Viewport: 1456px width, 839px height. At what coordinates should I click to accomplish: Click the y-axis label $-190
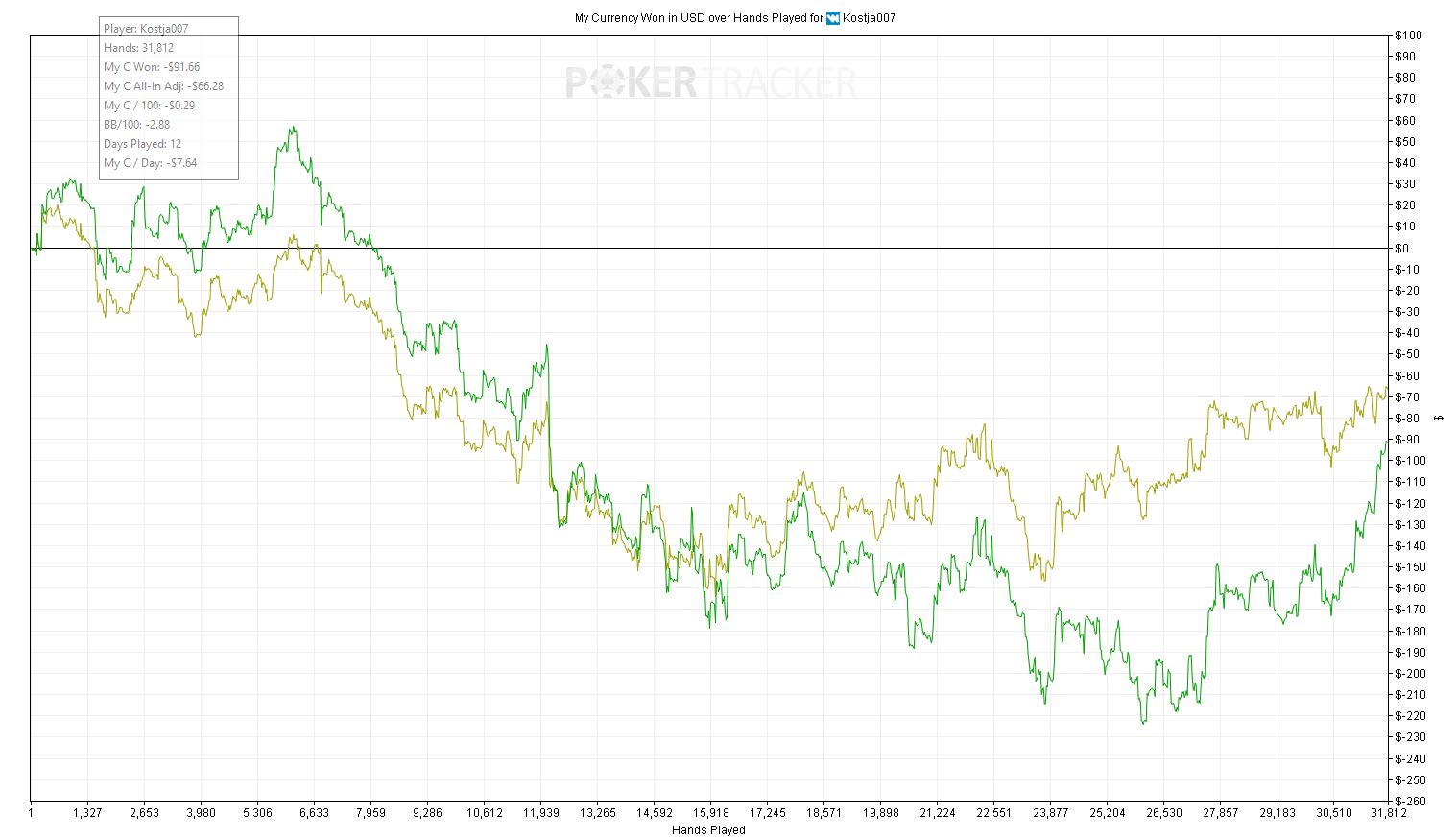pos(1411,653)
